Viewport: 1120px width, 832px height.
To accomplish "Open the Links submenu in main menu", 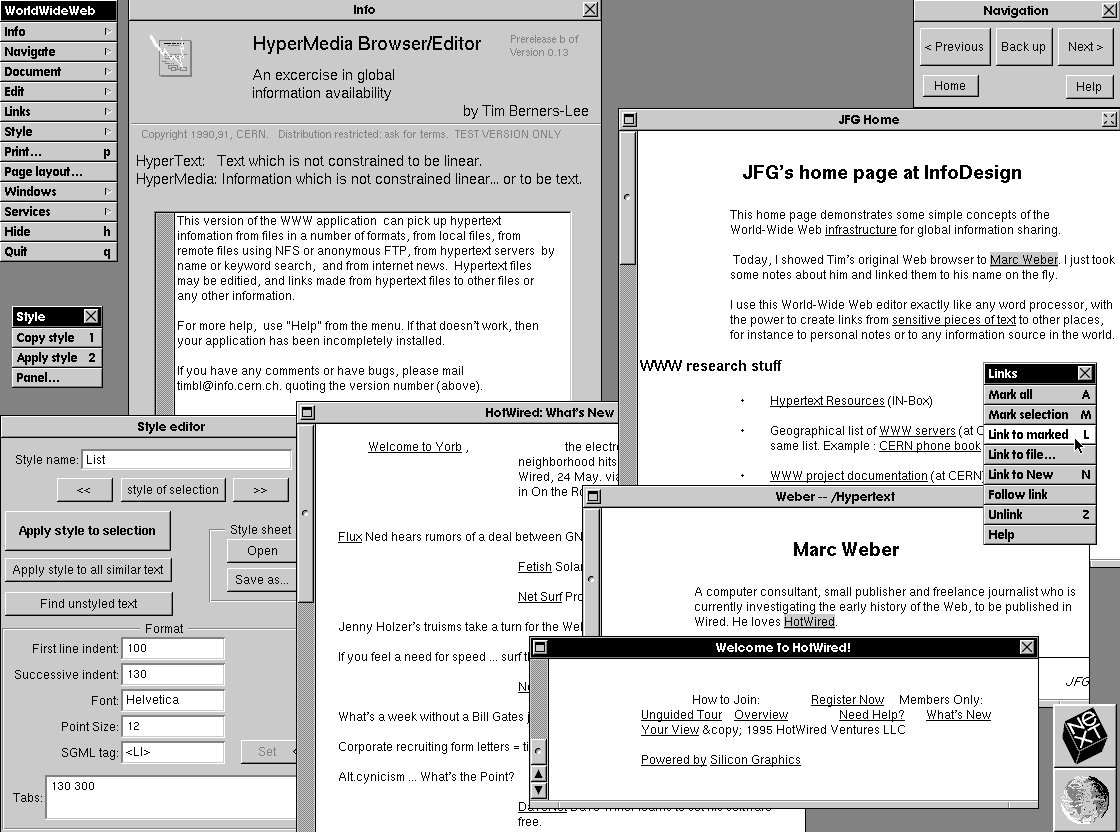I will click(x=58, y=111).
